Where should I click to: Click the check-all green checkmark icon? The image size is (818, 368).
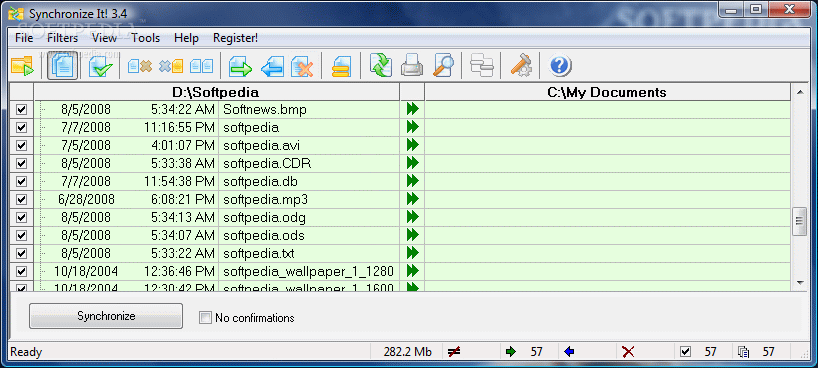(x=101, y=66)
